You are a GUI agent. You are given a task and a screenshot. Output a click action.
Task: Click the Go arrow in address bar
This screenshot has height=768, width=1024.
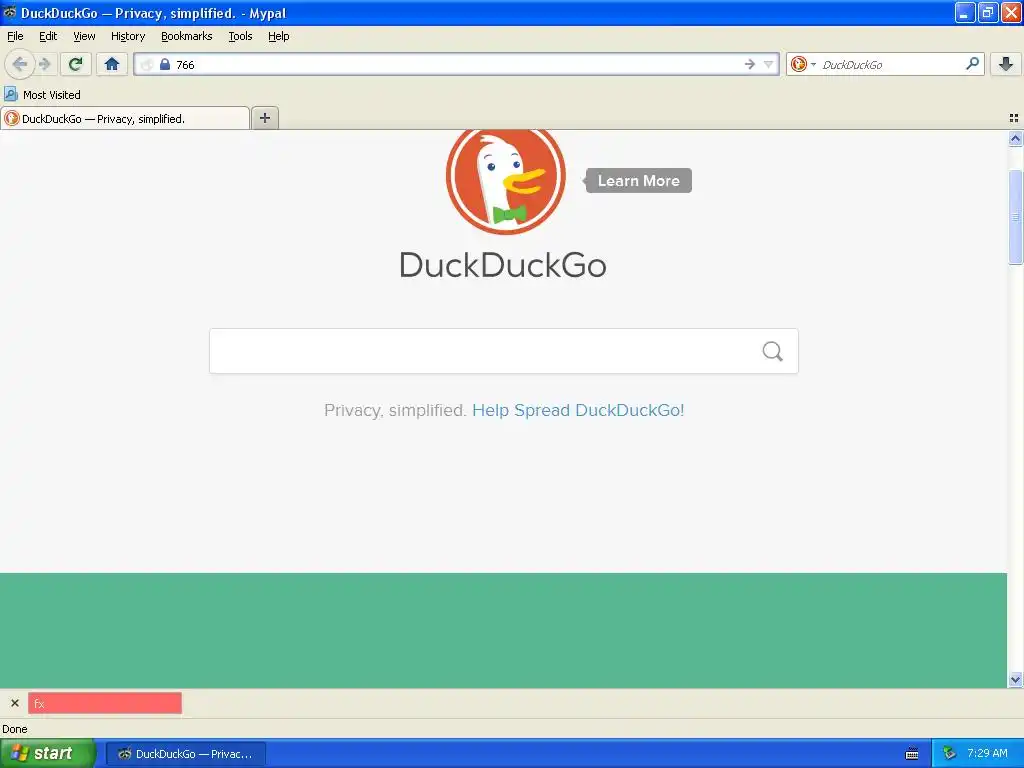[x=749, y=64]
